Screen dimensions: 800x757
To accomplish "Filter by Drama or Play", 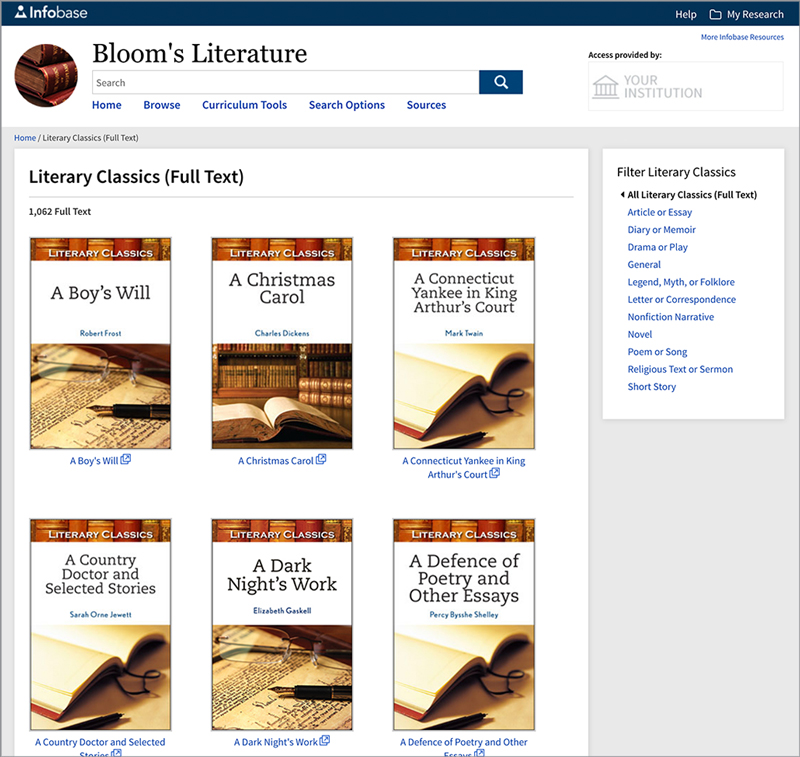I will [658, 247].
